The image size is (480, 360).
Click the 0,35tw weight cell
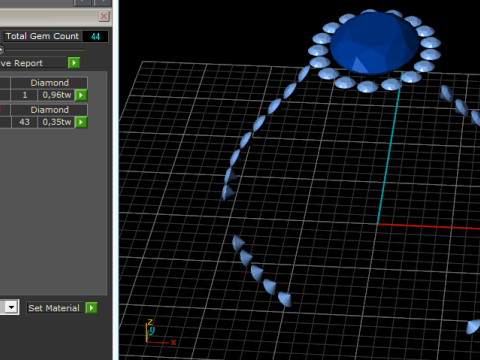(x=56, y=122)
